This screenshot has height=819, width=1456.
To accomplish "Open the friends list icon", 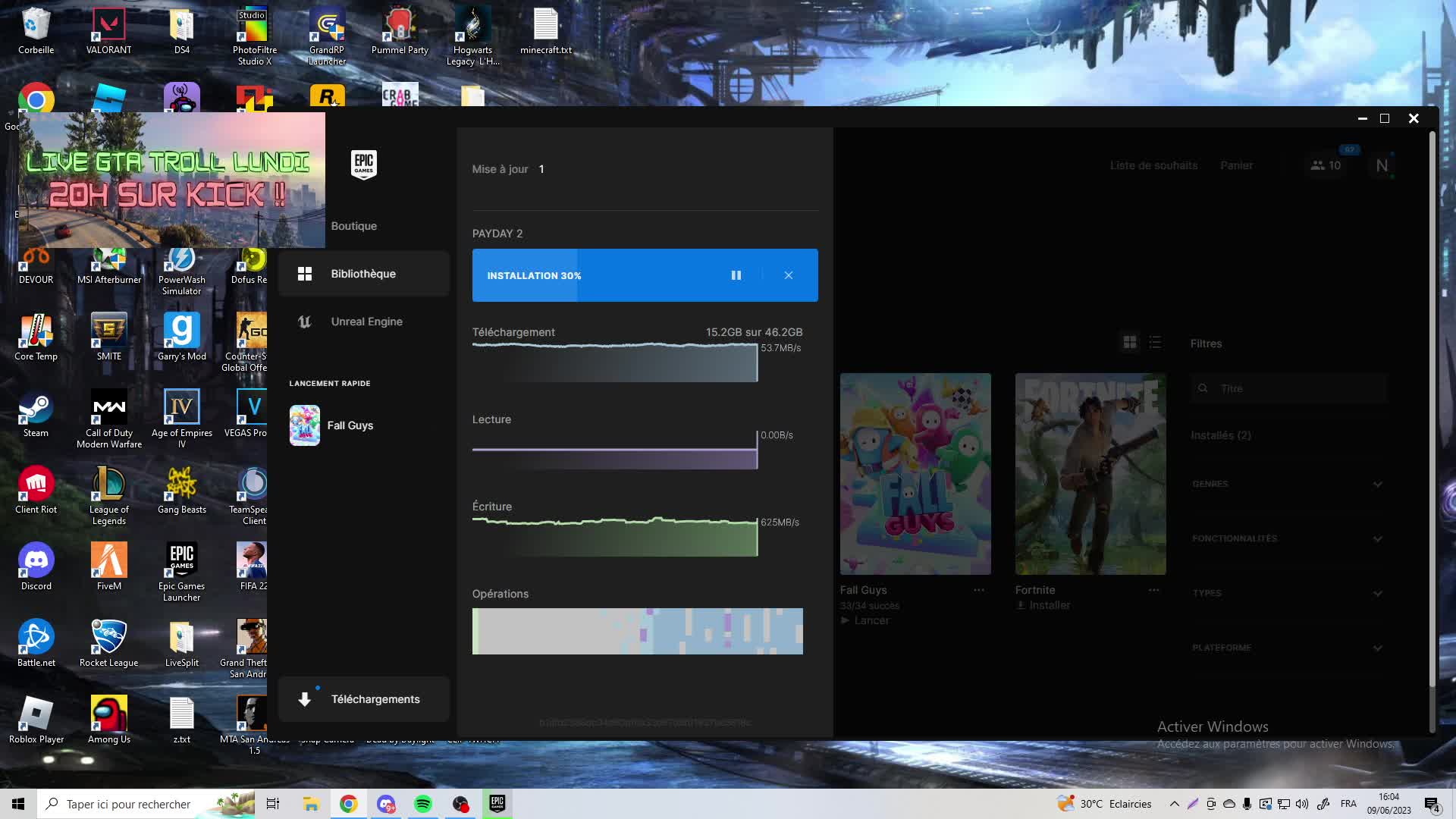I will (1326, 165).
